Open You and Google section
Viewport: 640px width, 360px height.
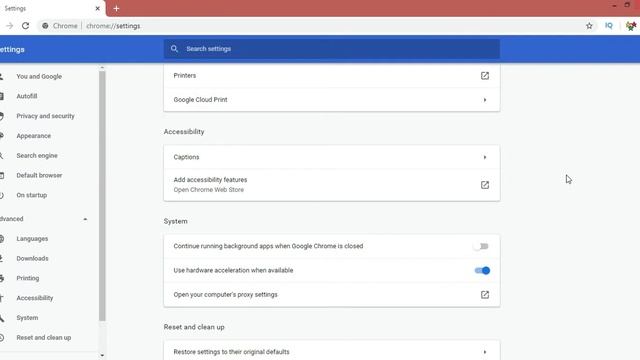39,76
